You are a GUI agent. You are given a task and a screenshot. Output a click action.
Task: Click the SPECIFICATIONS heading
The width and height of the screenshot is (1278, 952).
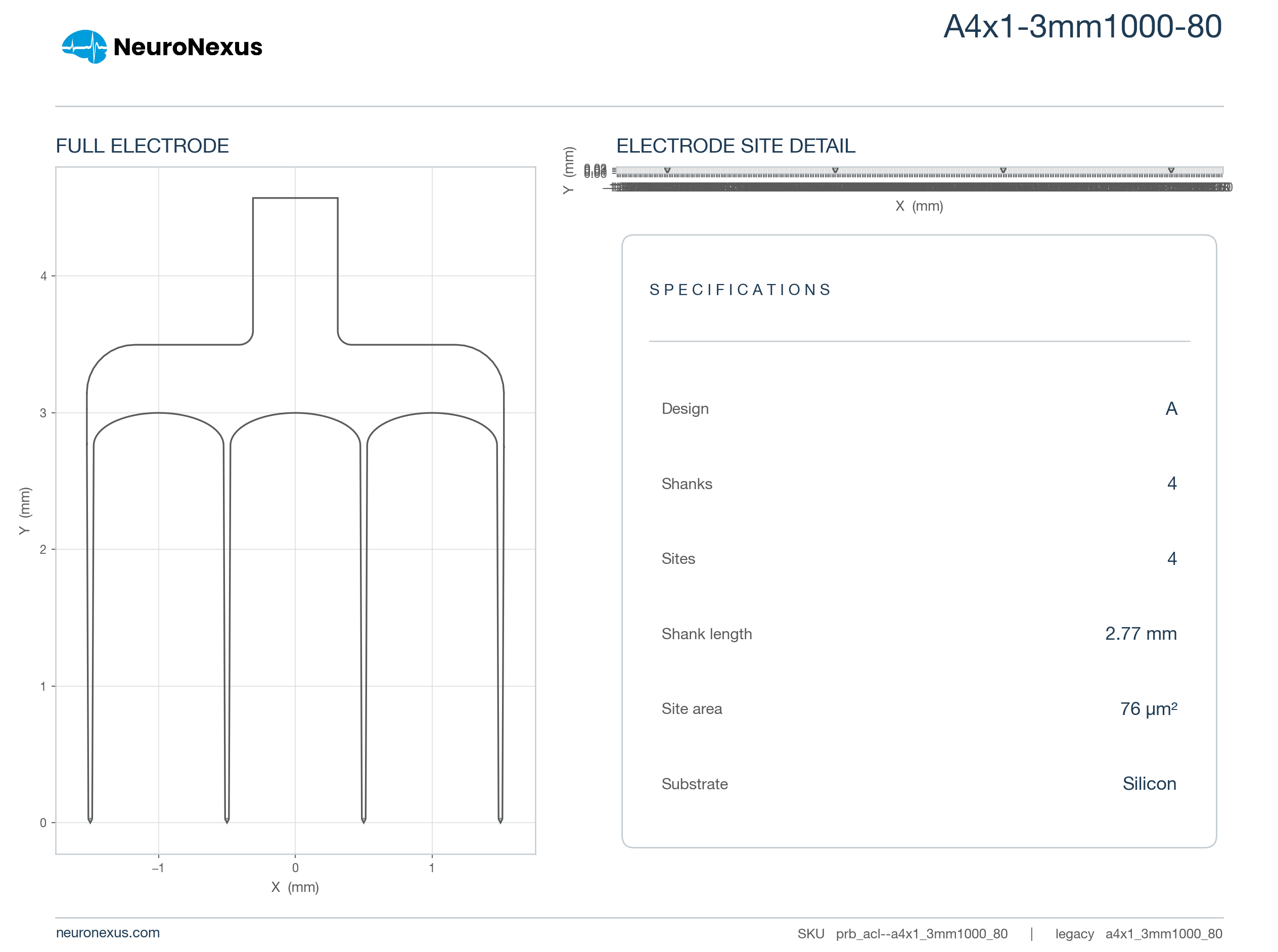pos(740,290)
